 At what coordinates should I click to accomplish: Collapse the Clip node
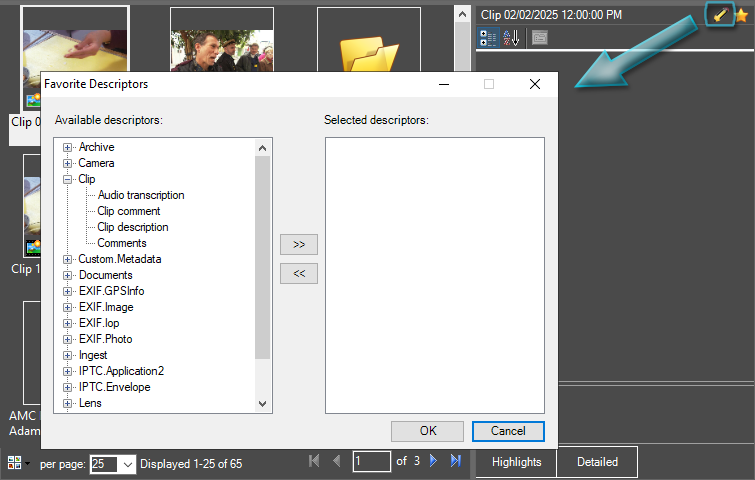coord(67,179)
